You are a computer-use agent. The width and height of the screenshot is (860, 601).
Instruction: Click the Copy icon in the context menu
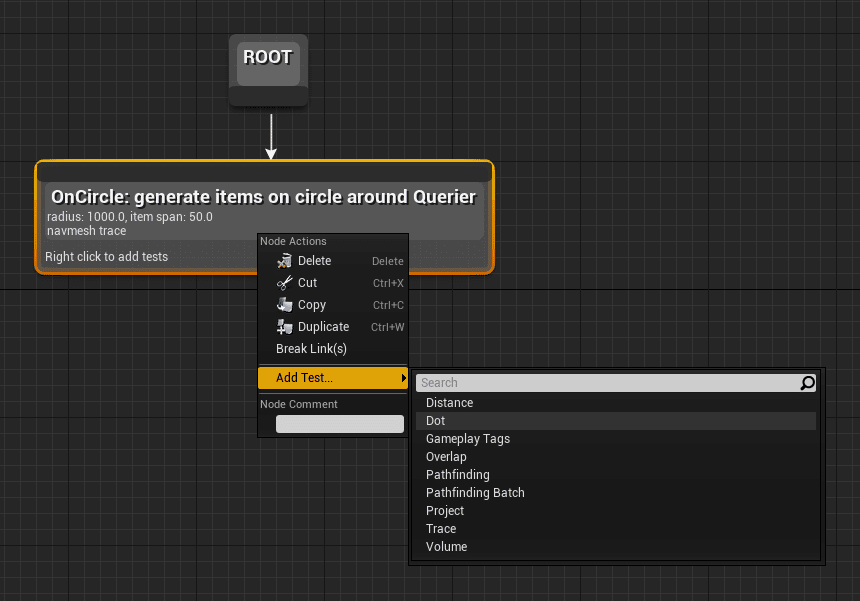pos(284,305)
